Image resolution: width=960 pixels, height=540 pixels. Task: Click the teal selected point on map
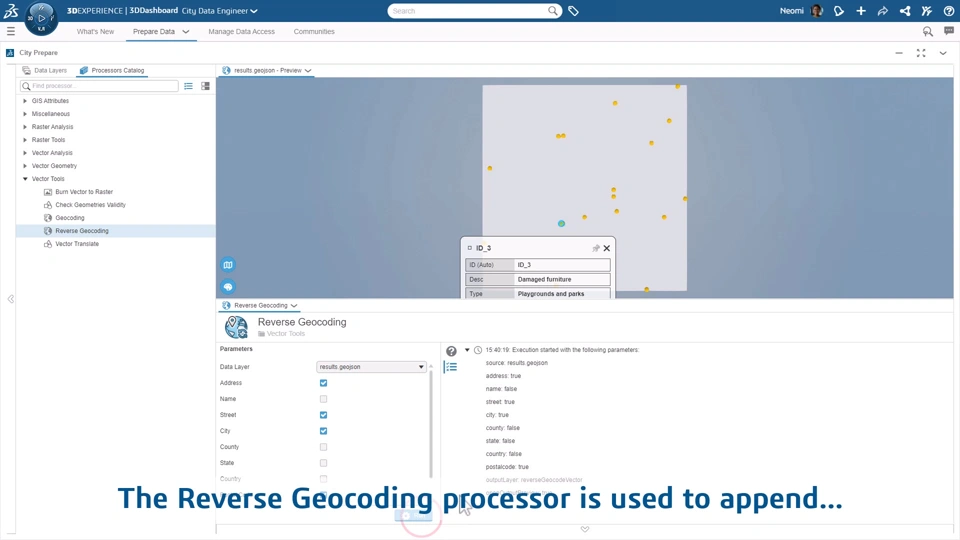[561, 223]
